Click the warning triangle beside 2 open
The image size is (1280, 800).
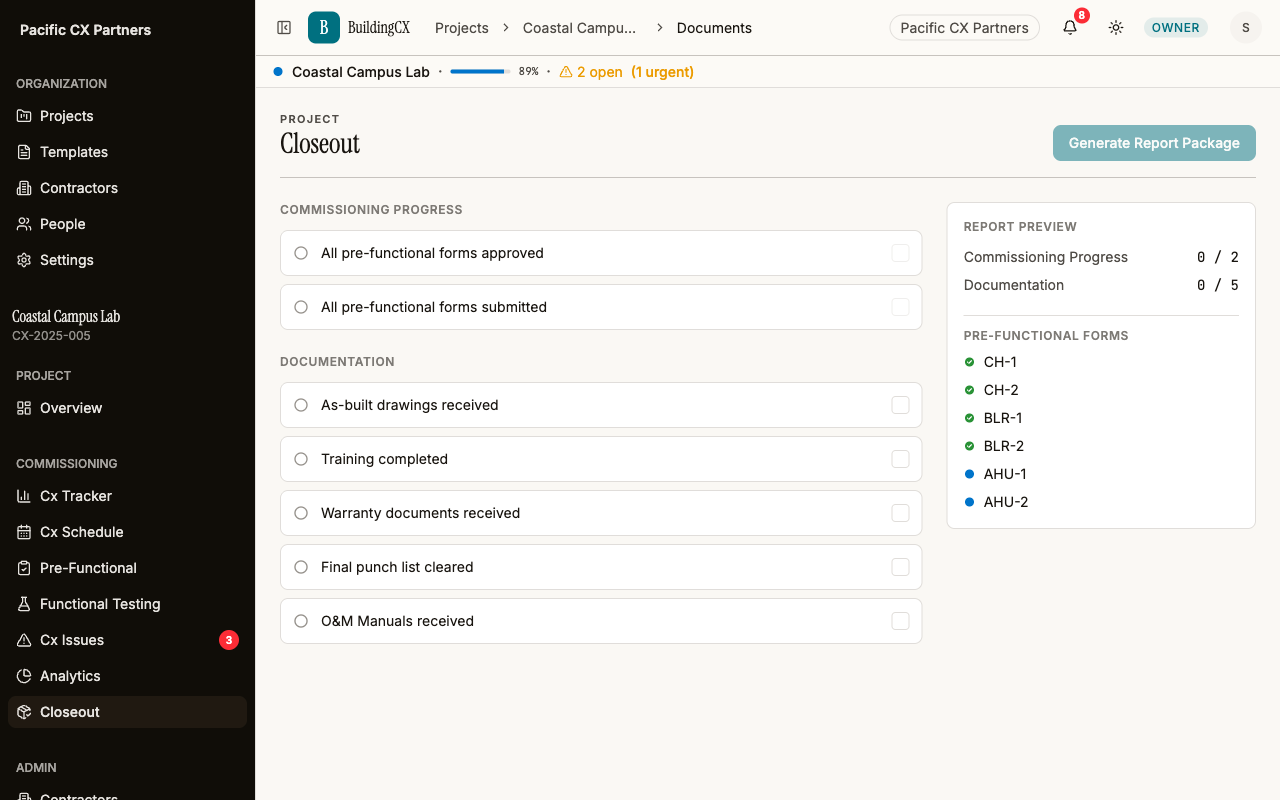566,72
